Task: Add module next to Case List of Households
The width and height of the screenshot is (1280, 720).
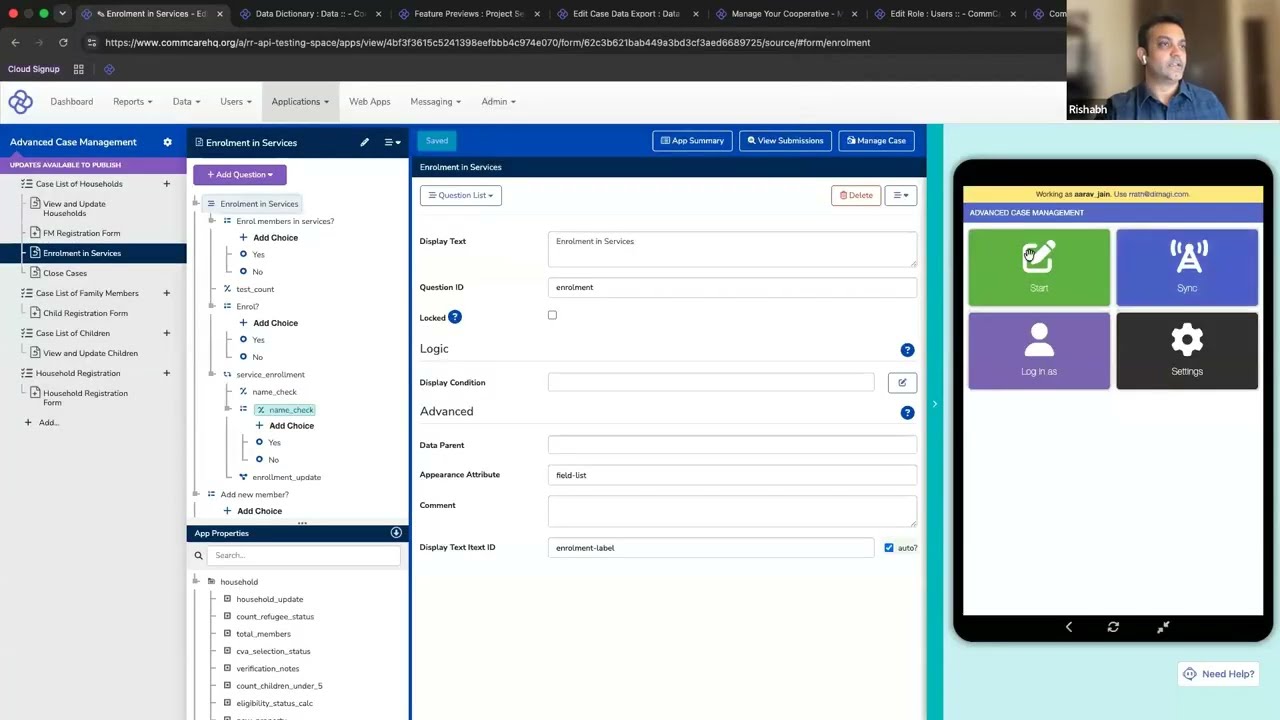Action: (166, 184)
